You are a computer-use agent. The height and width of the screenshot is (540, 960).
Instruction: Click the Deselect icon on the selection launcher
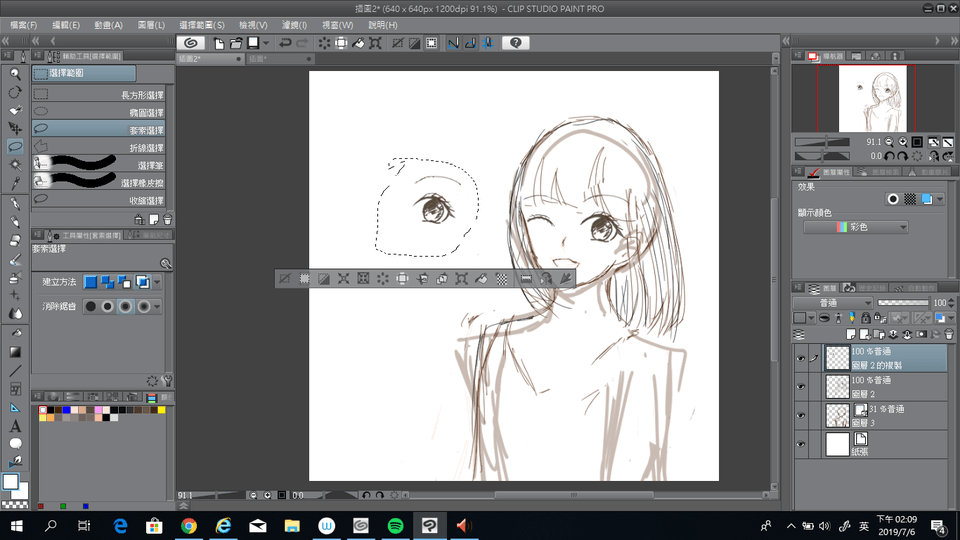click(x=285, y=279)
